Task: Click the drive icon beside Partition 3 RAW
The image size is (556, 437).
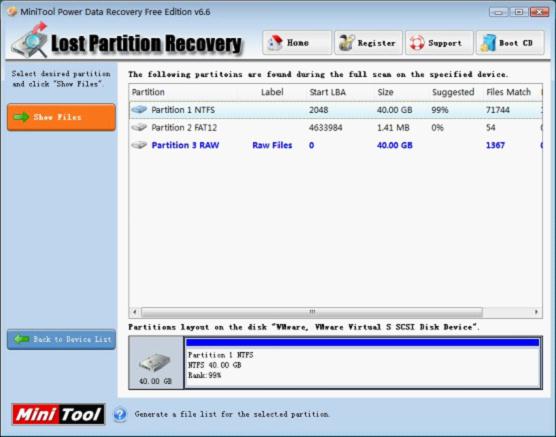Action: click(x=139, y=145)
